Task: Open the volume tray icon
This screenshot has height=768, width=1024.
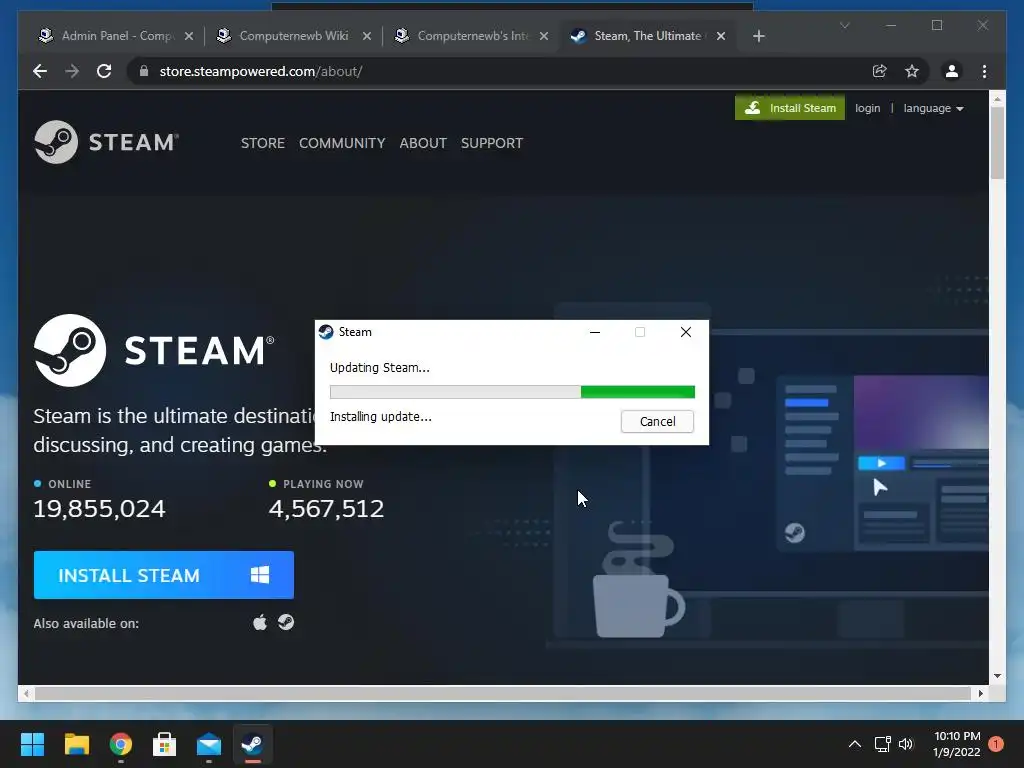Action: tap(906, 744)
